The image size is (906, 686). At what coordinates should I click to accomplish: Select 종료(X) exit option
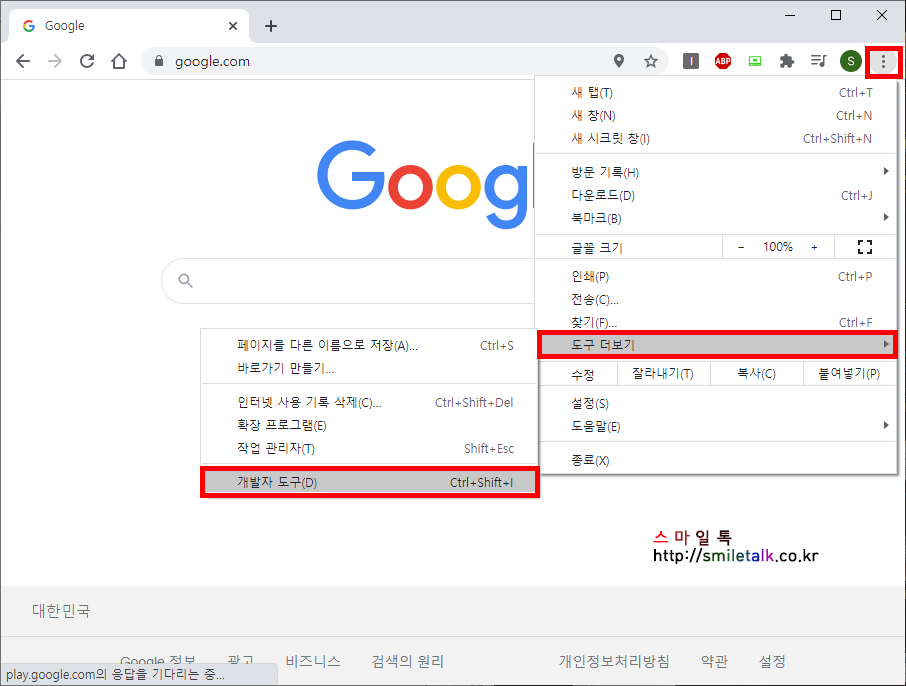coord(716,461)
